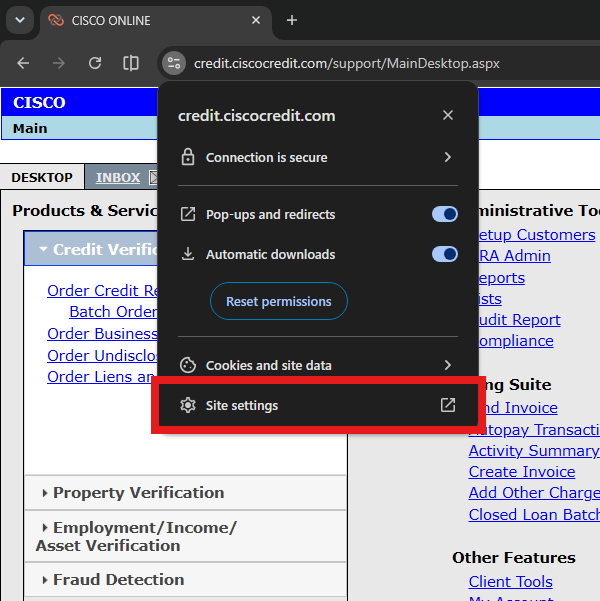Expand Cookies and site data chevron
Screen dimensions: 600x601
click(x=447, y=365)
